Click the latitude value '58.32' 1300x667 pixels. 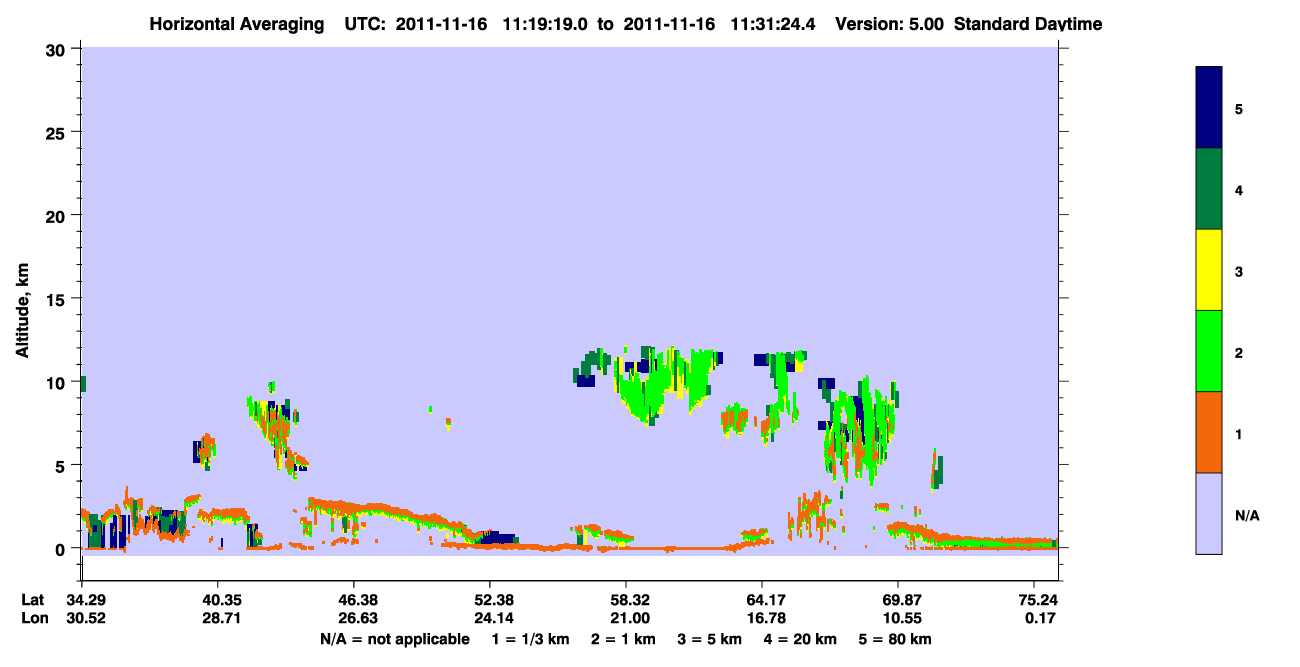(626, 600)
